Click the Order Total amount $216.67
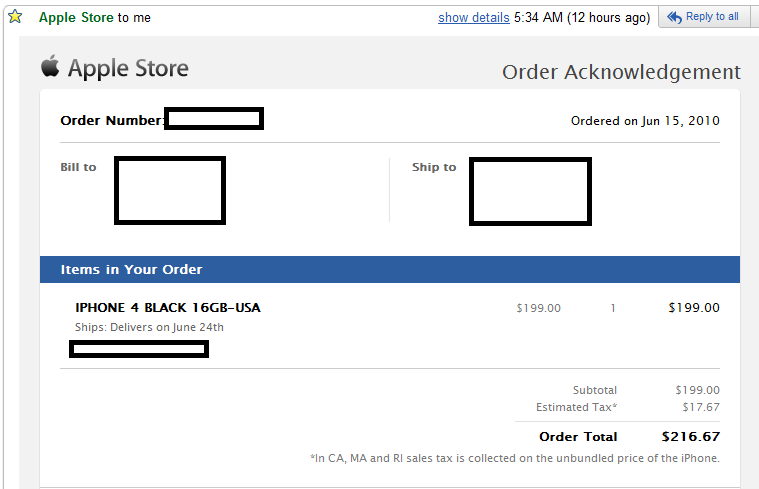The width and height of the screenshot is (759, 489). (x=690, y=437)
